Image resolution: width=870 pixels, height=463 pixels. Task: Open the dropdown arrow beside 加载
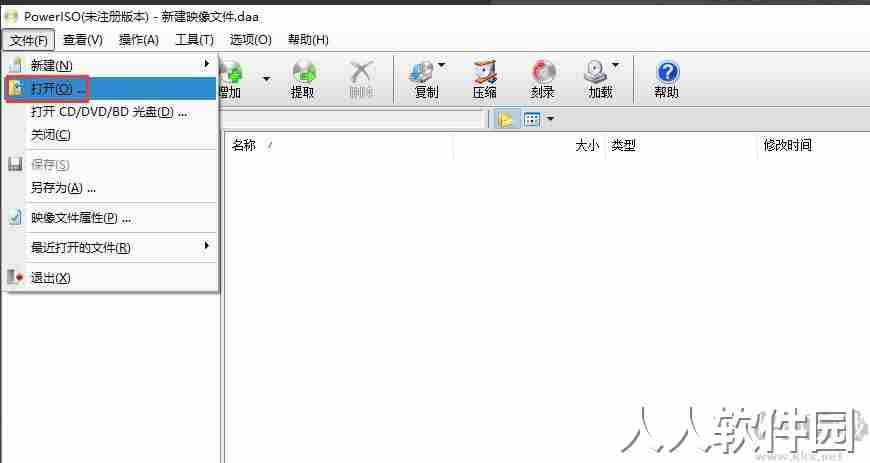point(615,66)
